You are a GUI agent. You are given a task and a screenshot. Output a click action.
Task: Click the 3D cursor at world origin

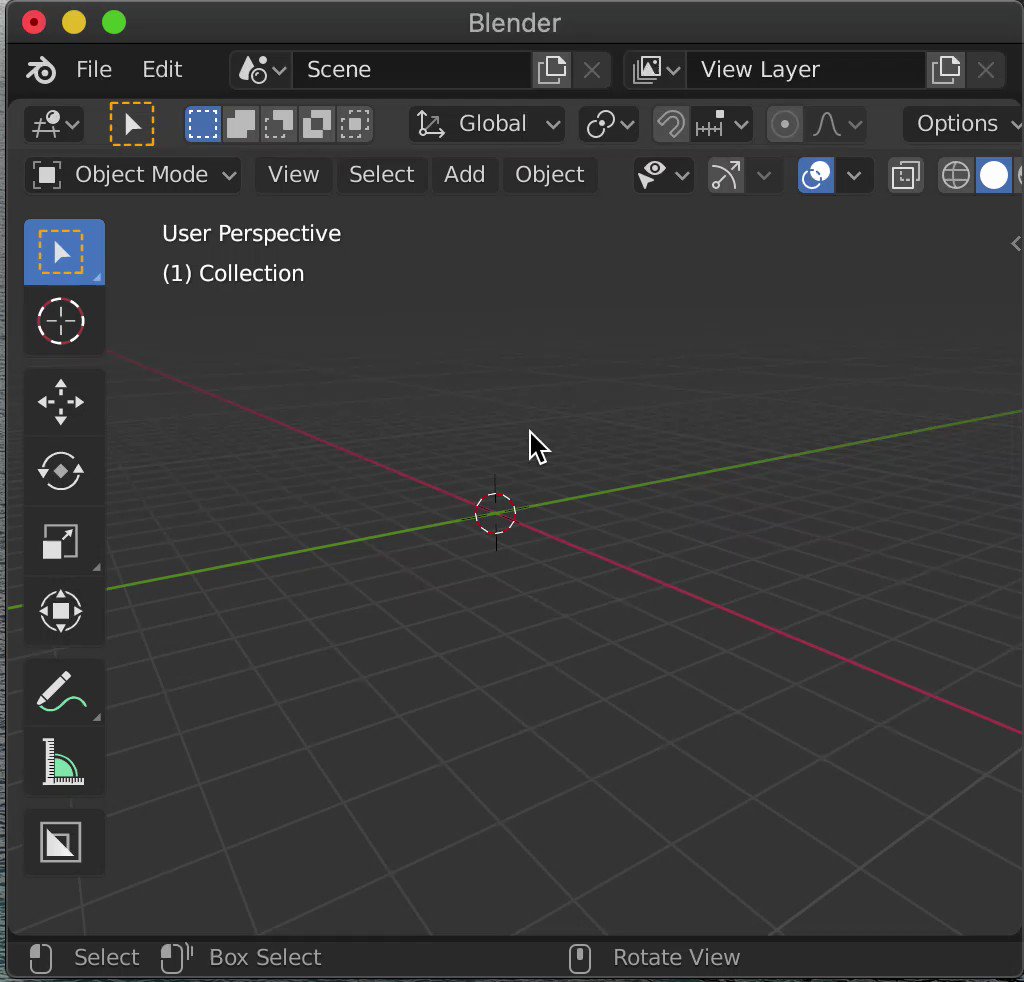496,514
